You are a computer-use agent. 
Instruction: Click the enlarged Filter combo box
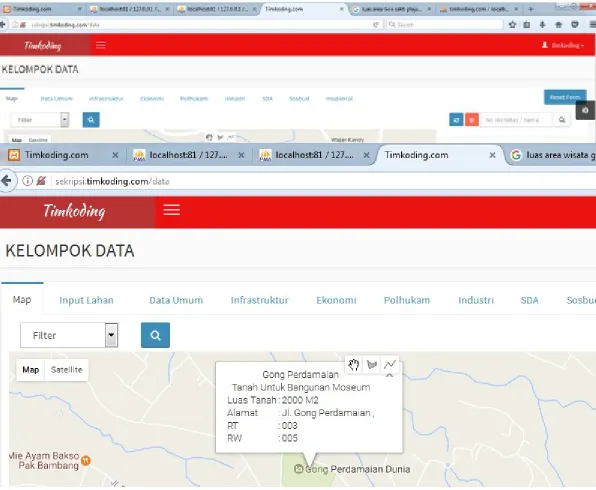click(69, 335)
